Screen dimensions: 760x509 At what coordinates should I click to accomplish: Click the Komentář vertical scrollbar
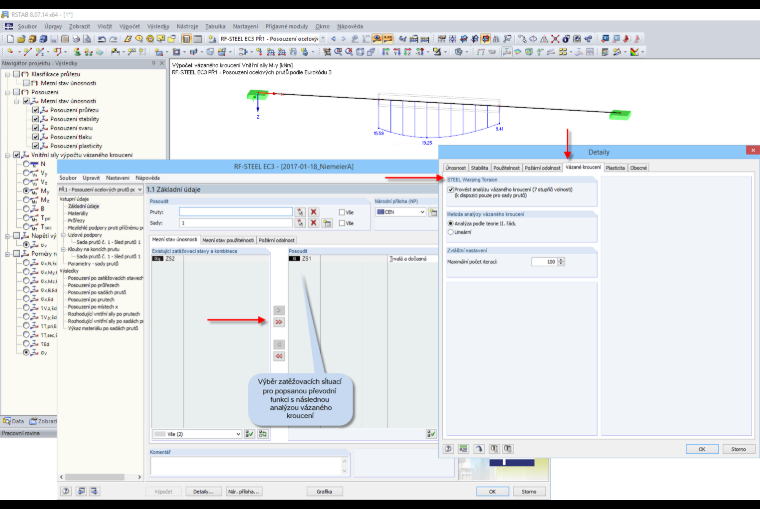click(x=345, y=466)
